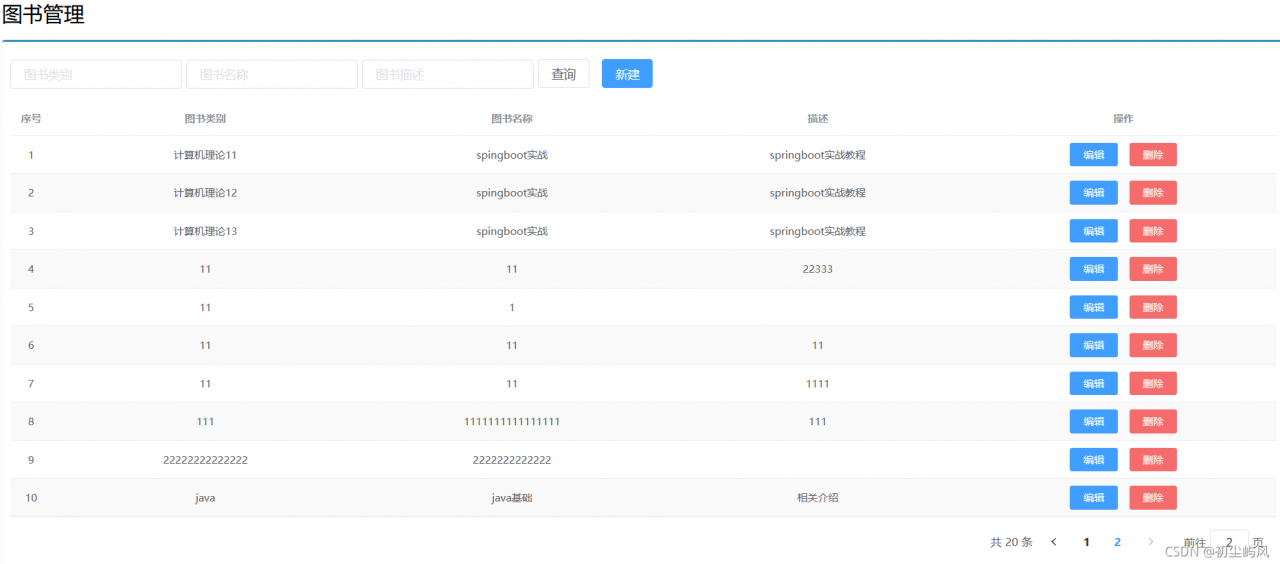Click 编辑 button in row 6
1280x564 pixels.
tap(1094, 345)
